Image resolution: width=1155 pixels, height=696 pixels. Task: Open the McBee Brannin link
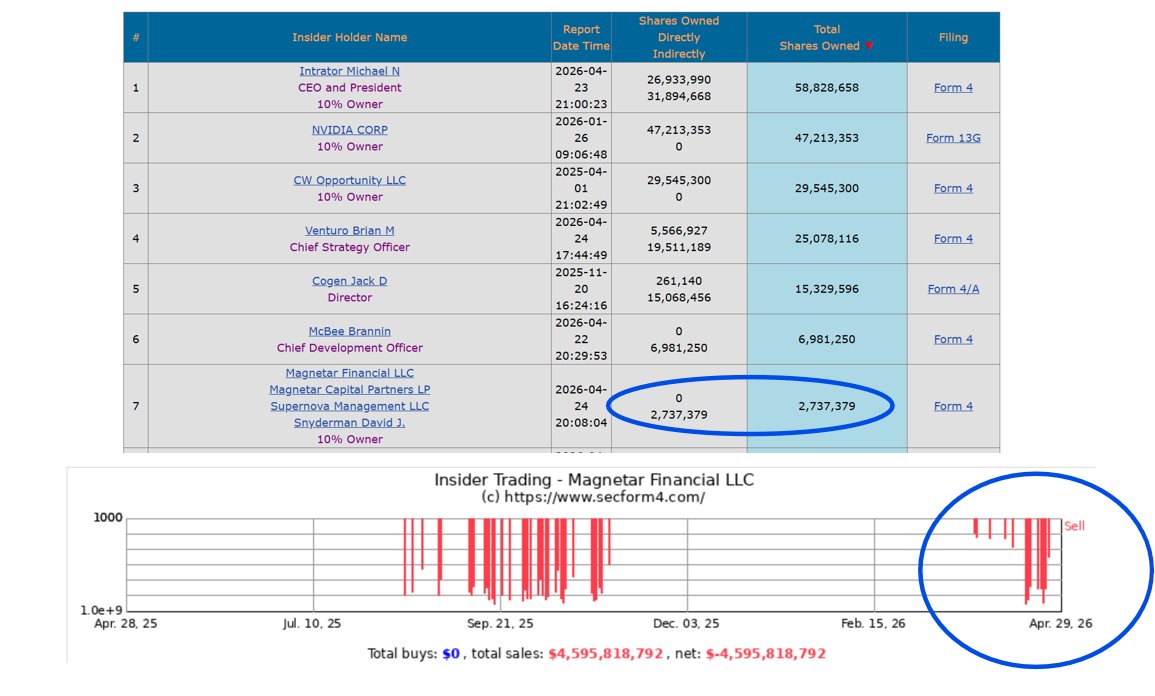click(x=349, y=331)
